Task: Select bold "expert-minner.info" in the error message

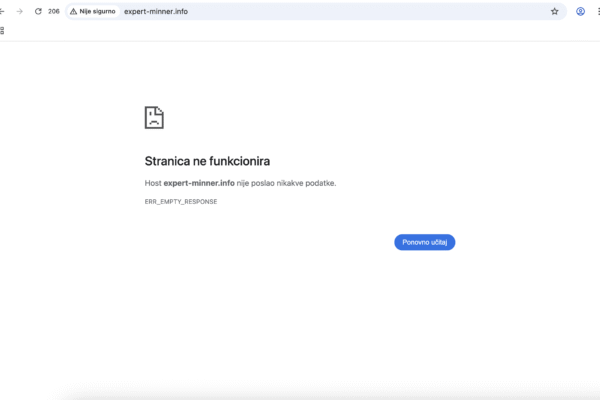Action: pos(199,183)
